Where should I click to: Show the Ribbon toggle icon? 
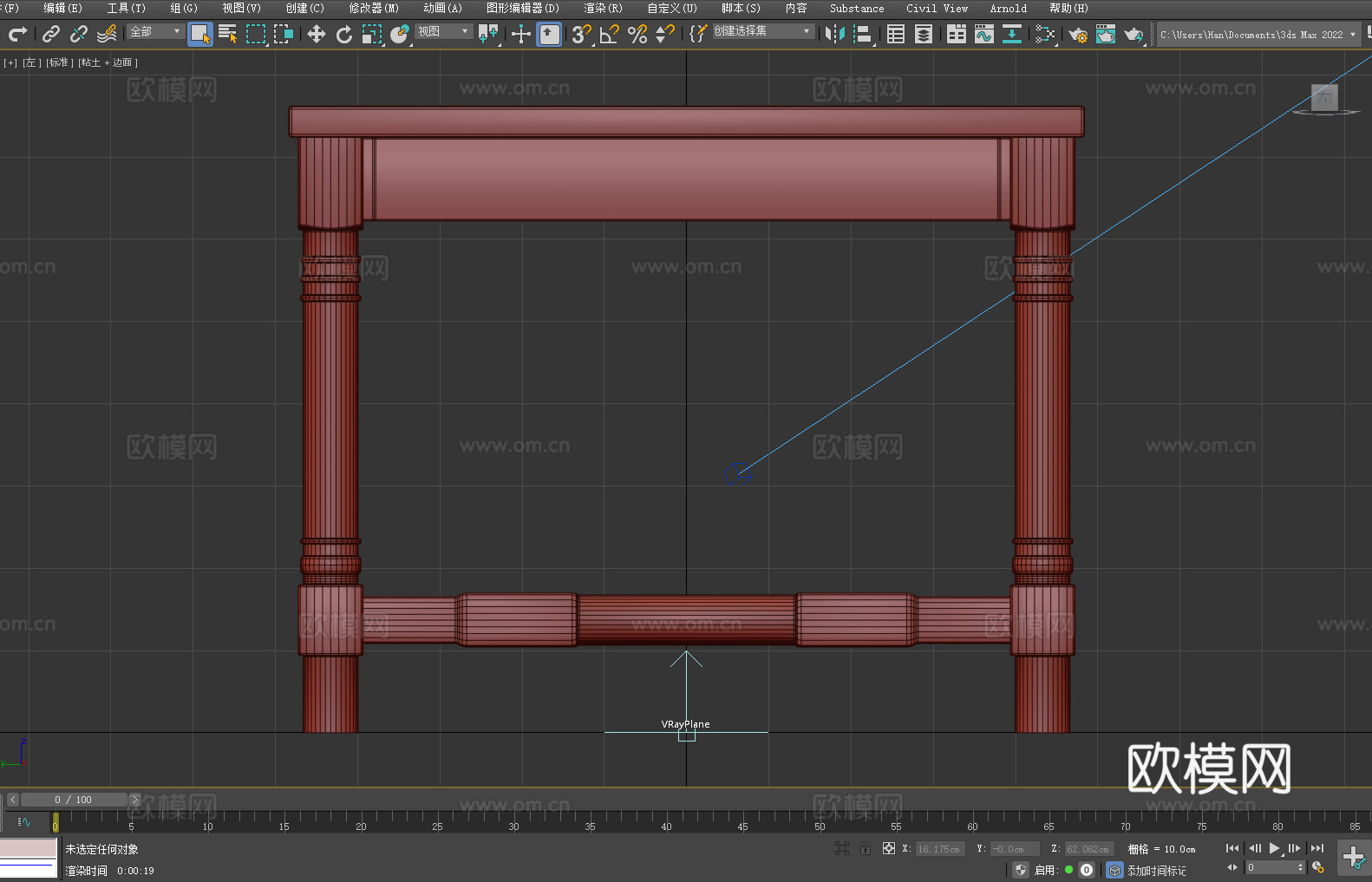coord(957,34)
